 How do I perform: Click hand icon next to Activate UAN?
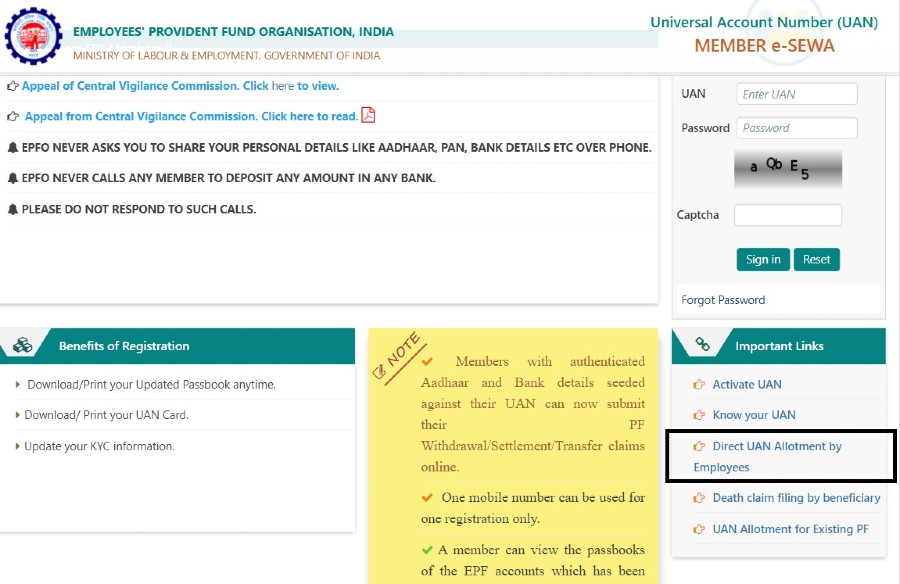[x=699, y=385]
